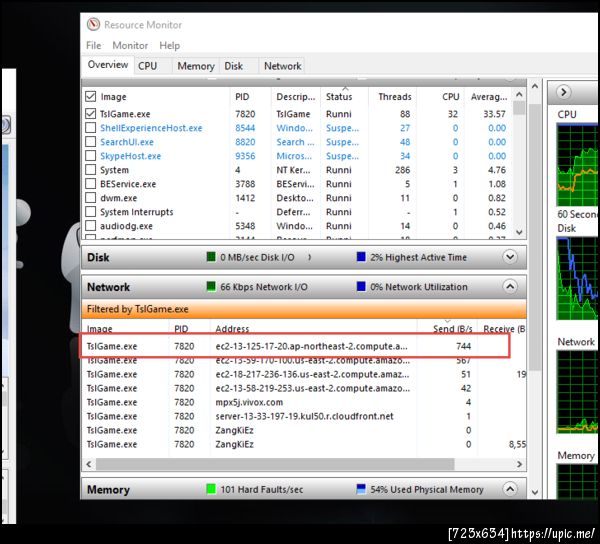
Task: Check the BEService.exe checkbox
Action: (x=91, y=184)
